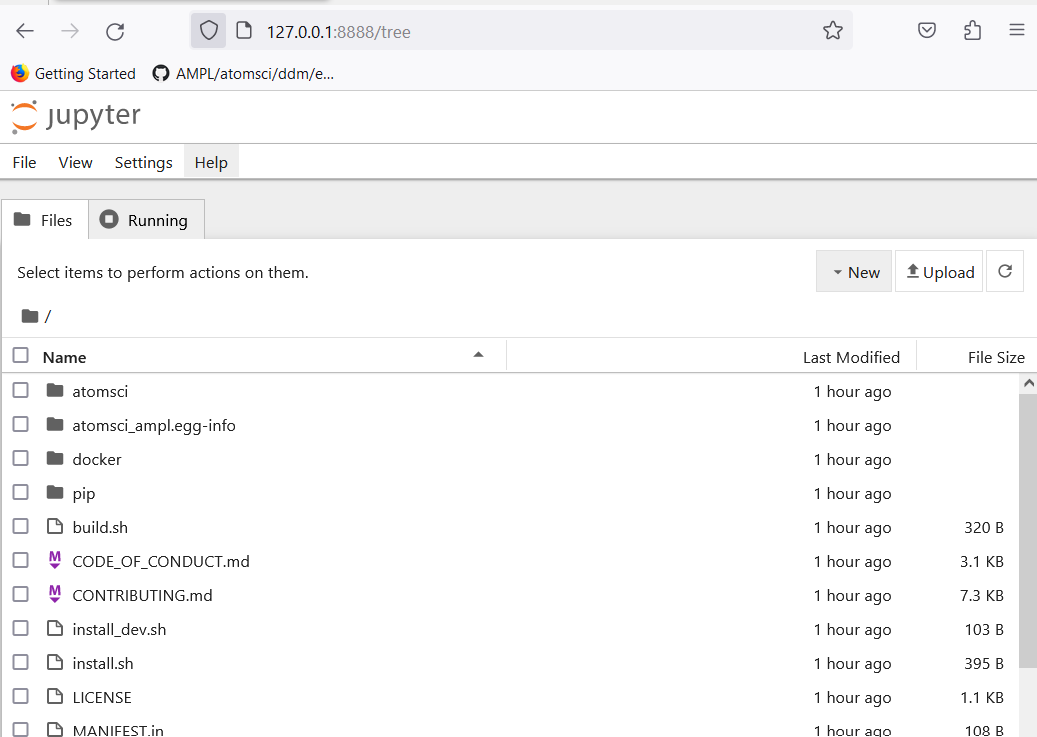Viewport: 1037px width, 737px height.
Task: Click the browser forward arrow
Action: click(70, 31)
